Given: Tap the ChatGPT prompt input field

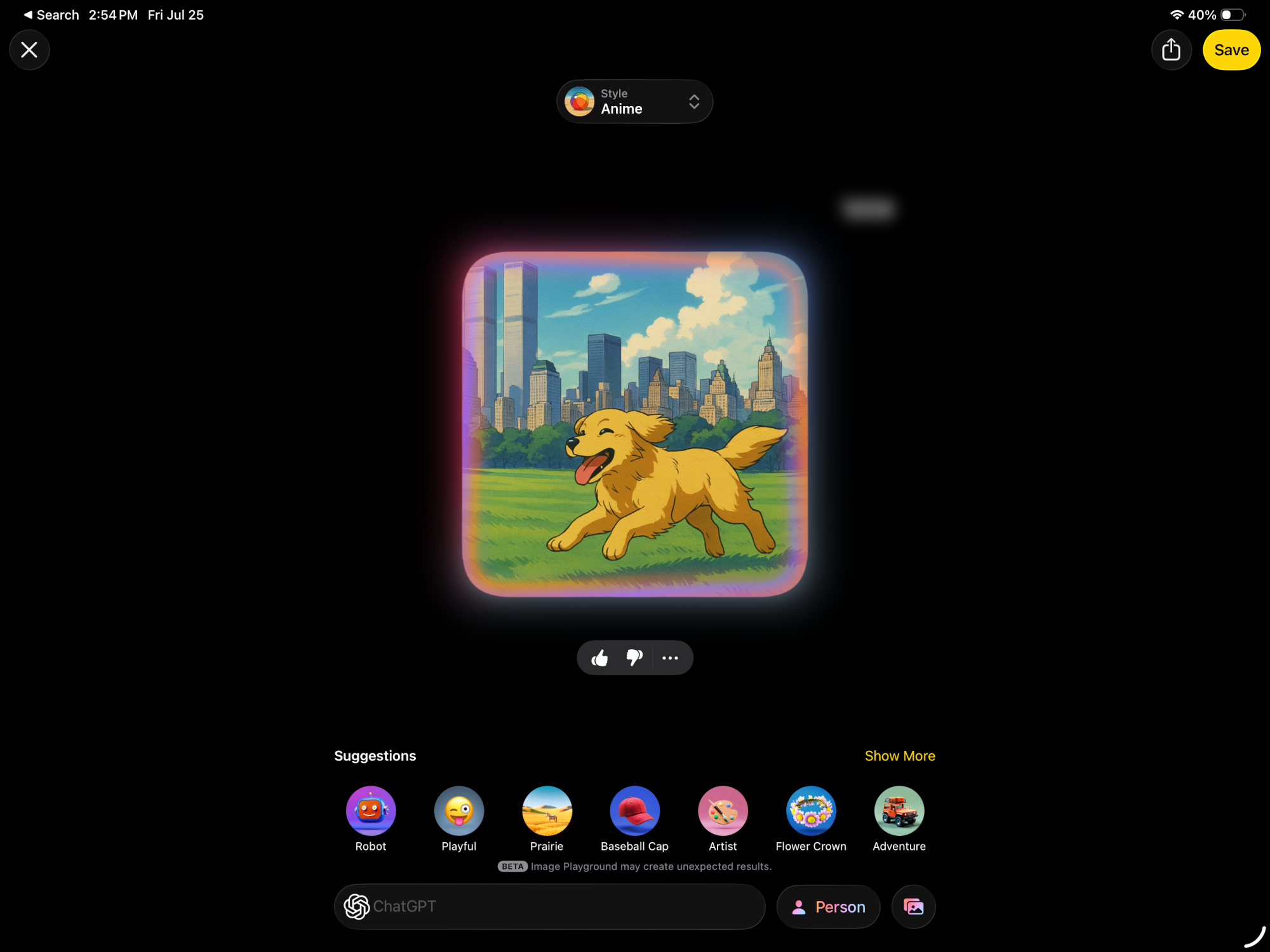Looking at the screenshot, I should pos(549,906).
